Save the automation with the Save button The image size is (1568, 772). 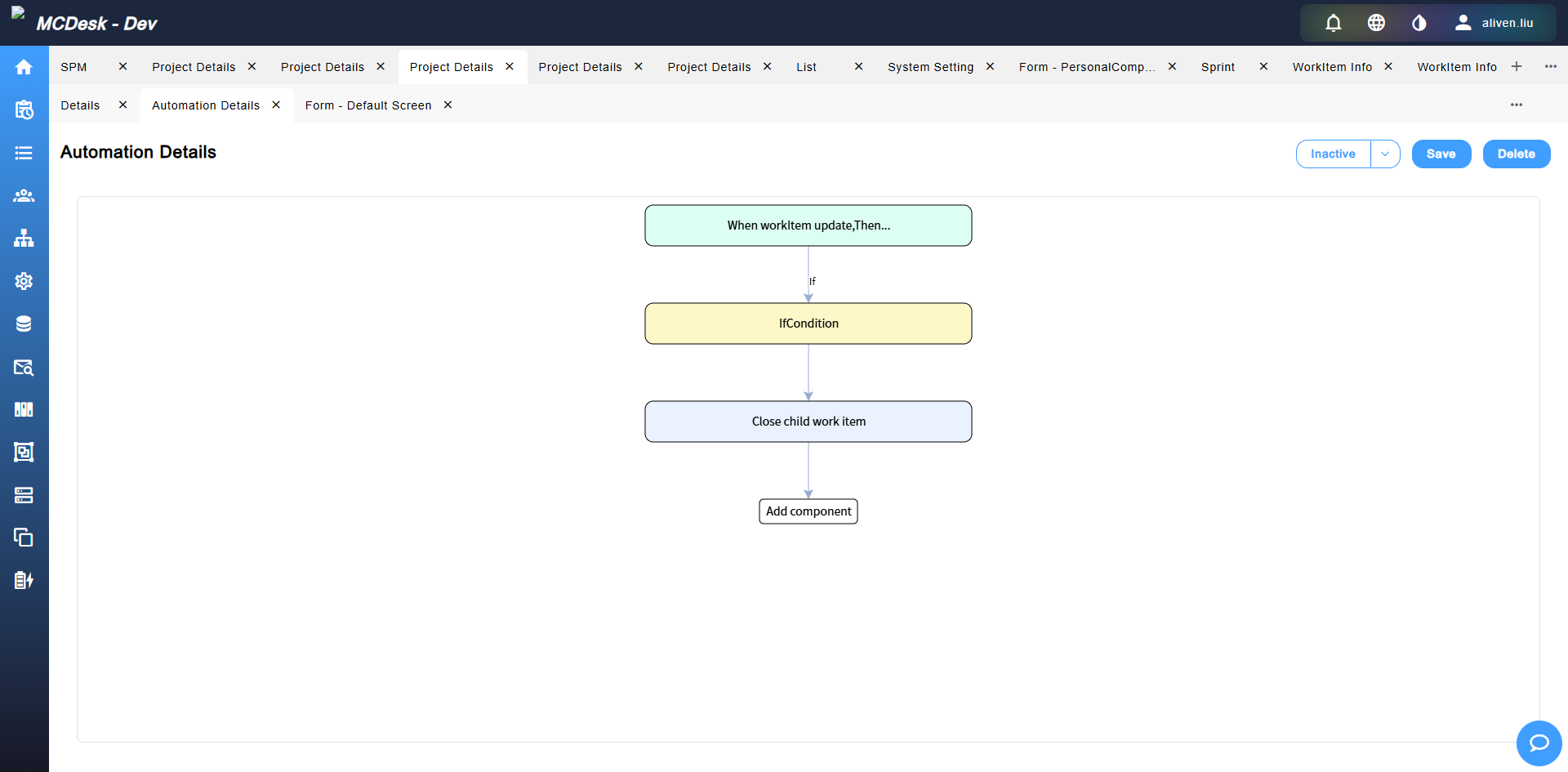coord(1441,154)
